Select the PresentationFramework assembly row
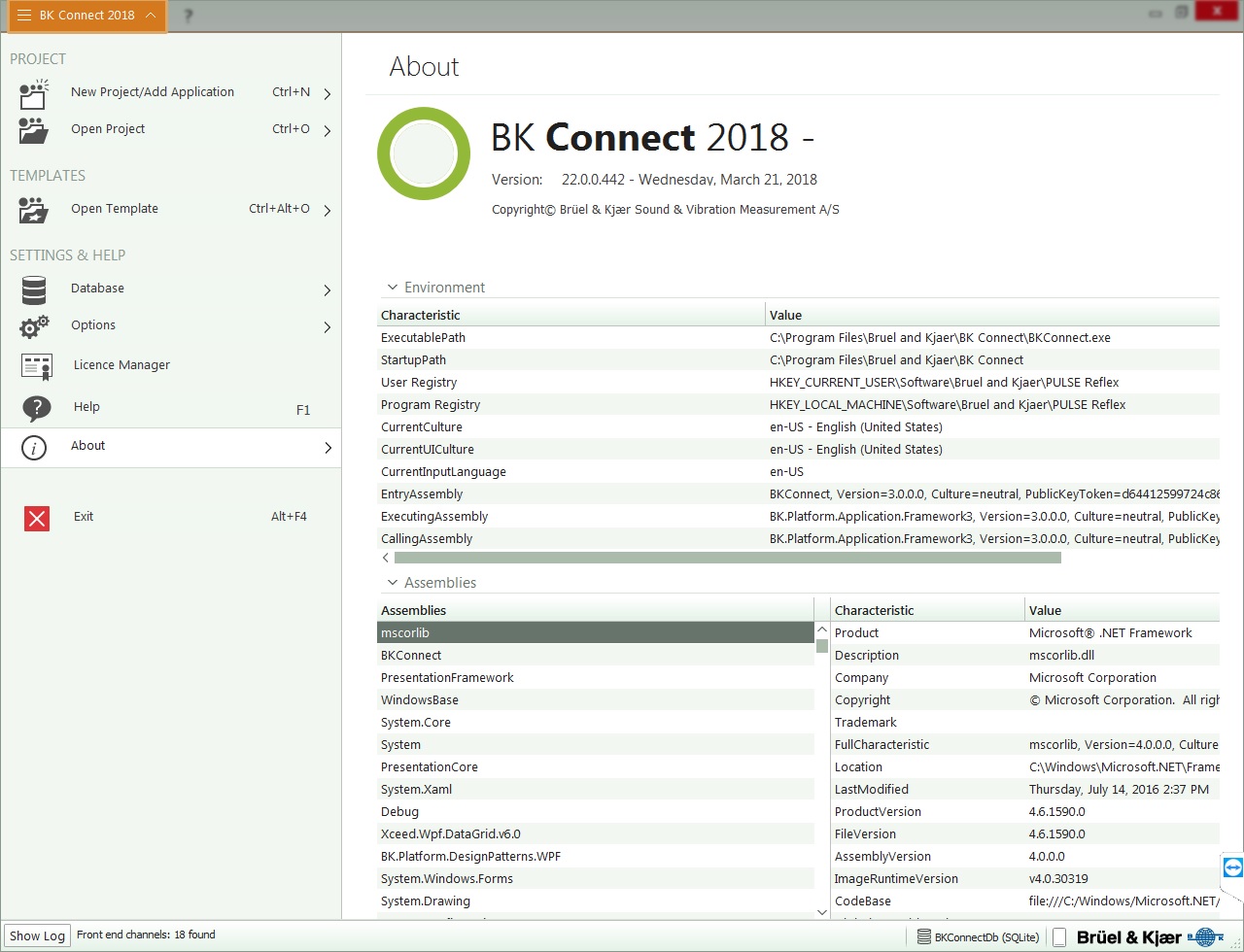This screenshot has width=1244, height=952. tap(595, 677)
